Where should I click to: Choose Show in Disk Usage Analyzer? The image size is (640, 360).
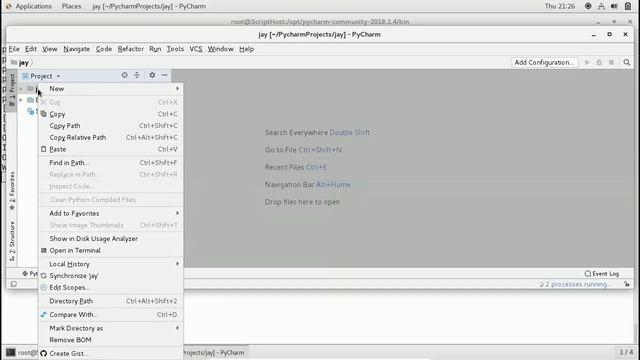pyautogui.click(x=111, y=238)
